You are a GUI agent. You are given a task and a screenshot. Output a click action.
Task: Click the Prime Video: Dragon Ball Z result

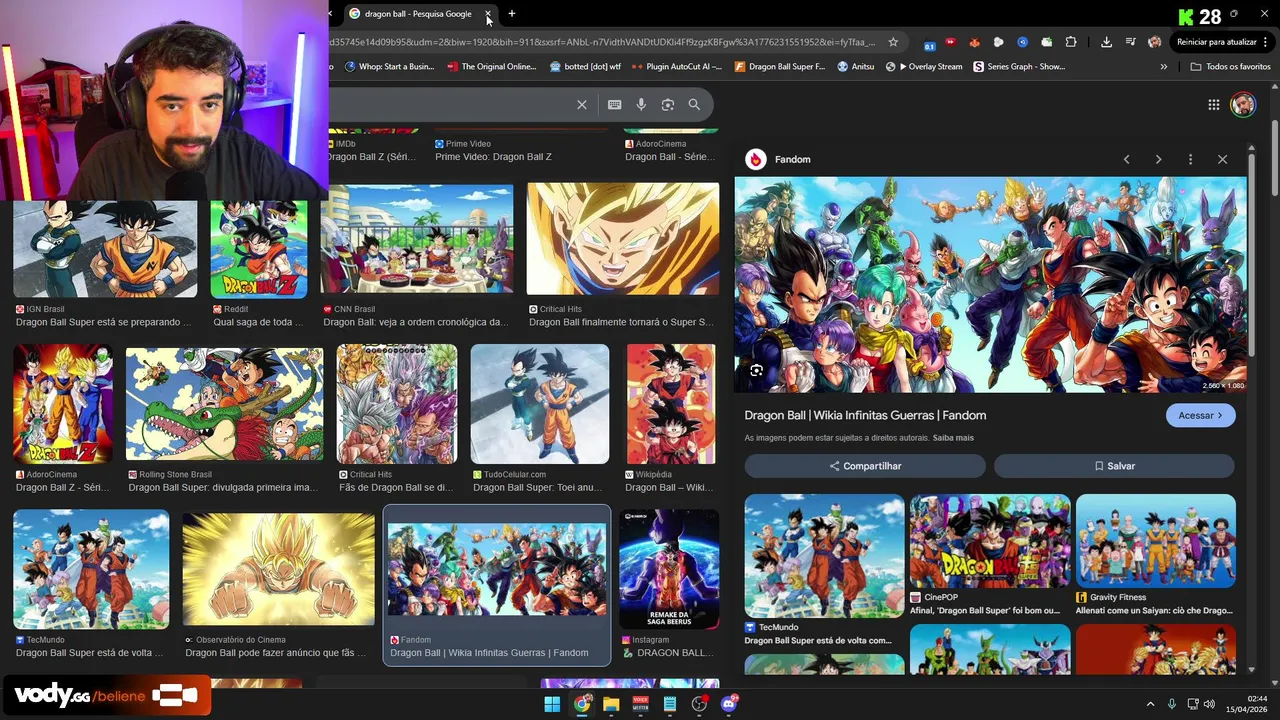(493, 157)
